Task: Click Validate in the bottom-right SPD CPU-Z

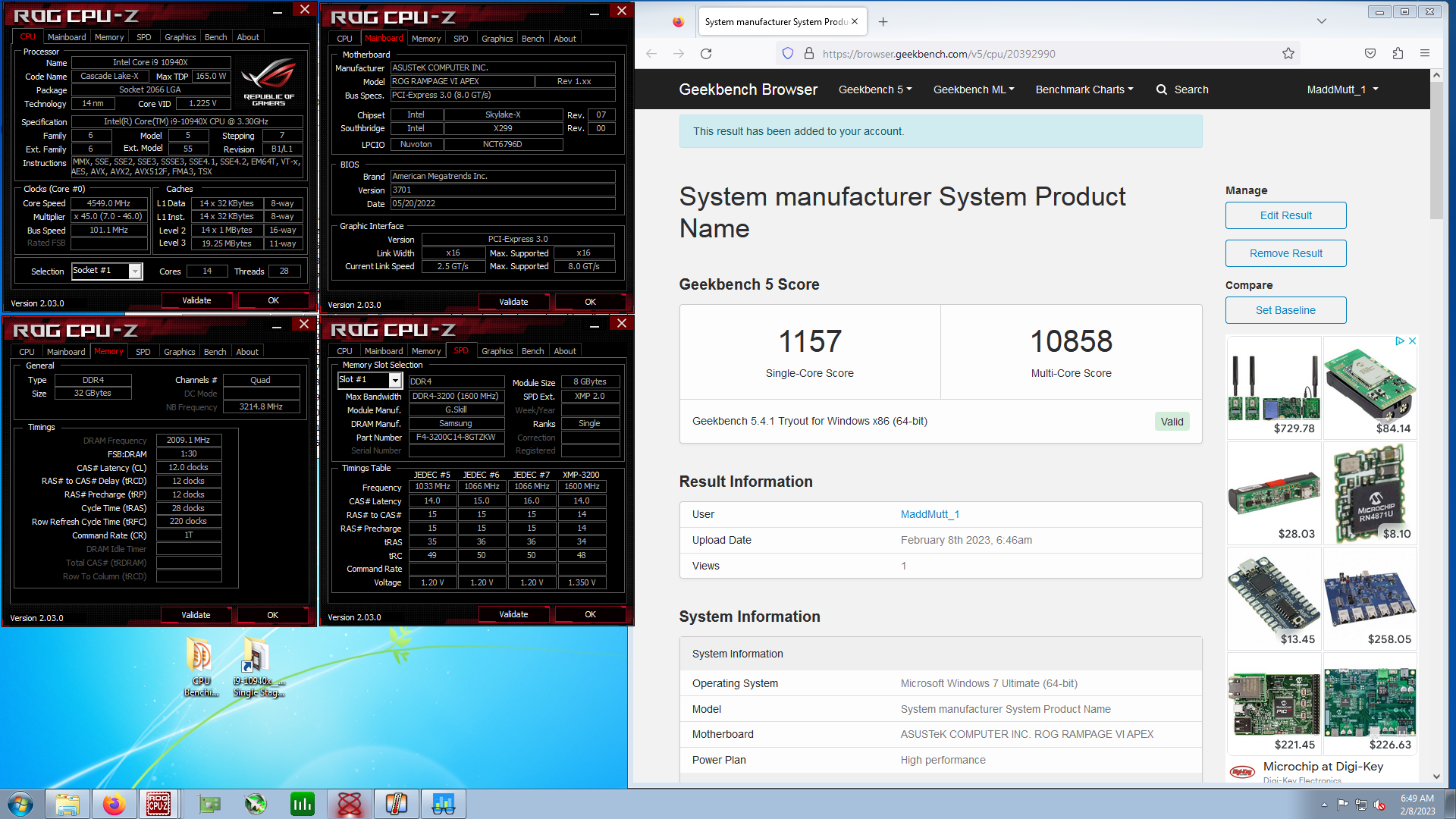Action: tap(513, 615)
